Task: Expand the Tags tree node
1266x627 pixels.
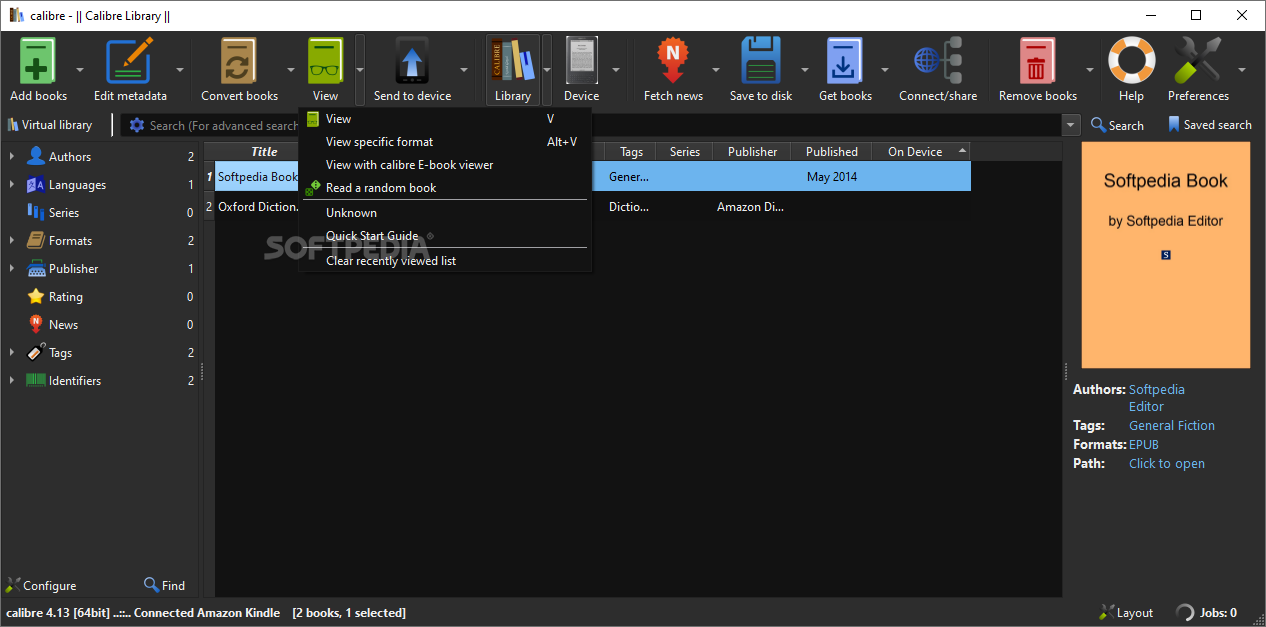Action: (12, 353)
